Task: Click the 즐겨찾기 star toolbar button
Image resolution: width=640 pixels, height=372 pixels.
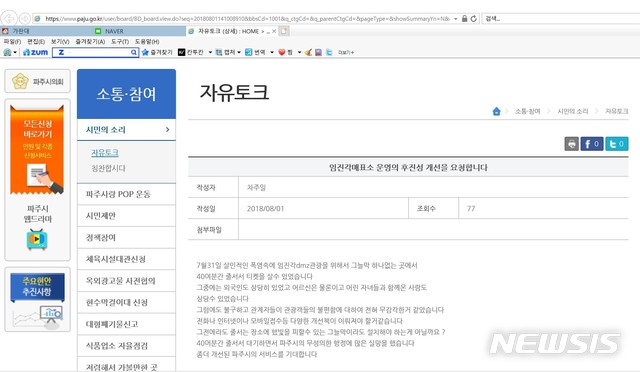Action: [x=157, y=52]
